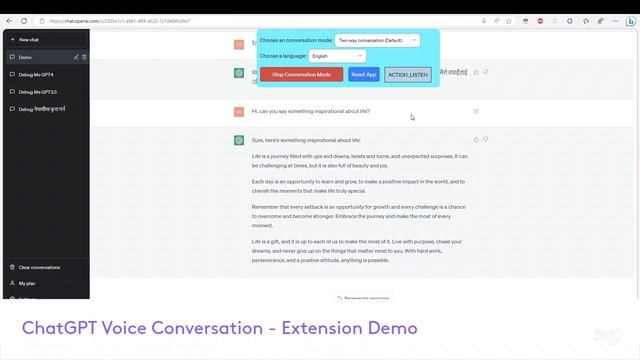
Task: Open the Debug chat with Hindi title
Action: click(46, 109)
